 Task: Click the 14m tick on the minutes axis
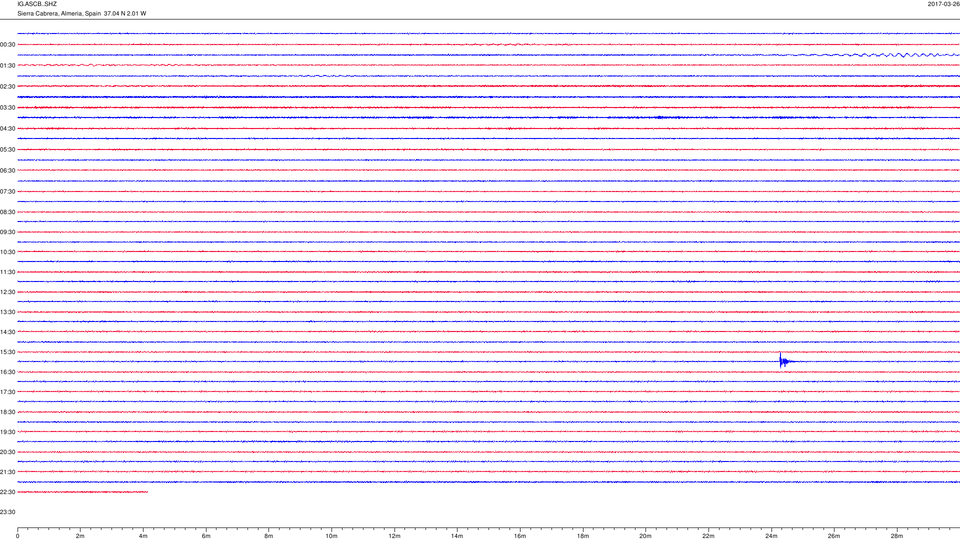point(457,536)
